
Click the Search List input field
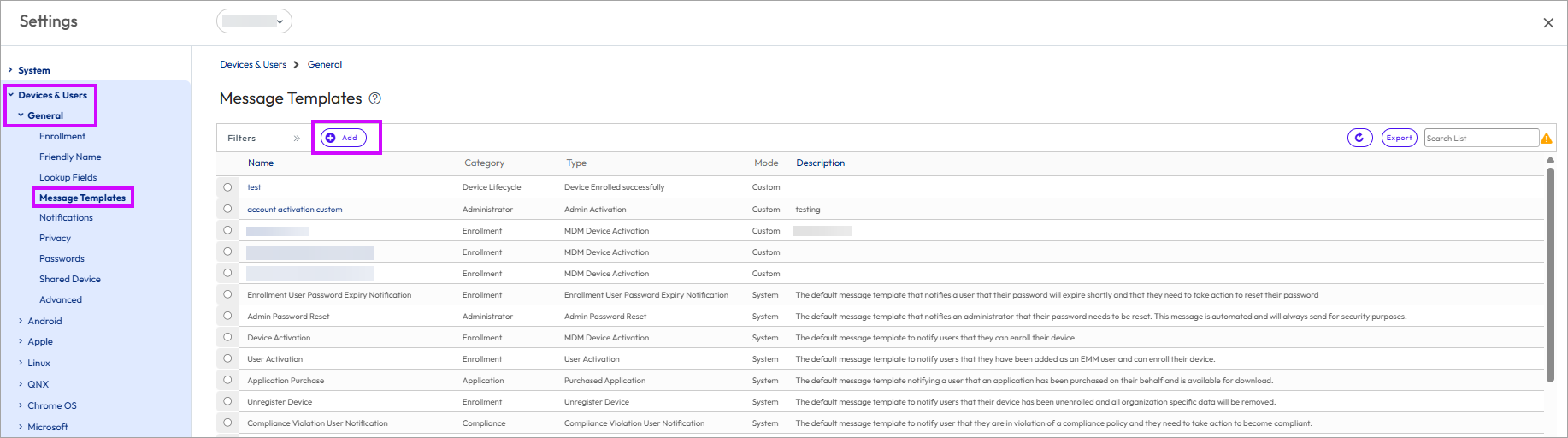coord(1482,138)
